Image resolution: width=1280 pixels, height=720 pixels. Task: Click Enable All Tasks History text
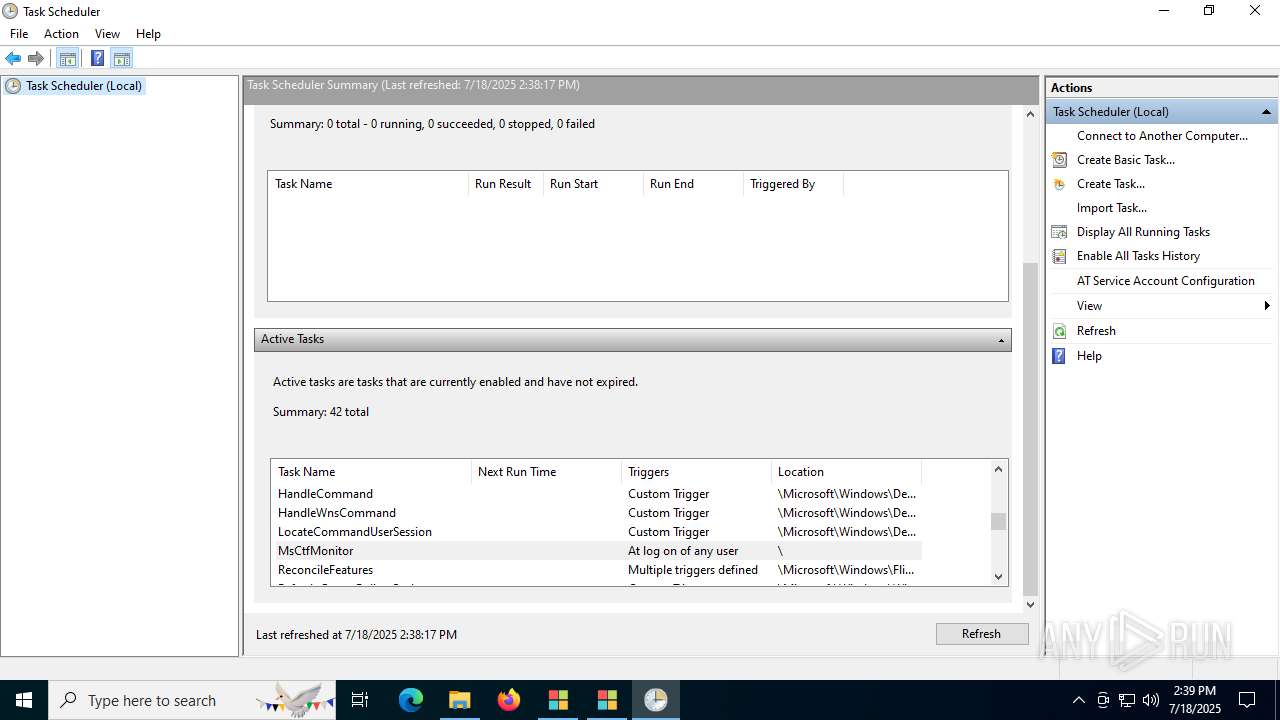[x=1138, y=256]
